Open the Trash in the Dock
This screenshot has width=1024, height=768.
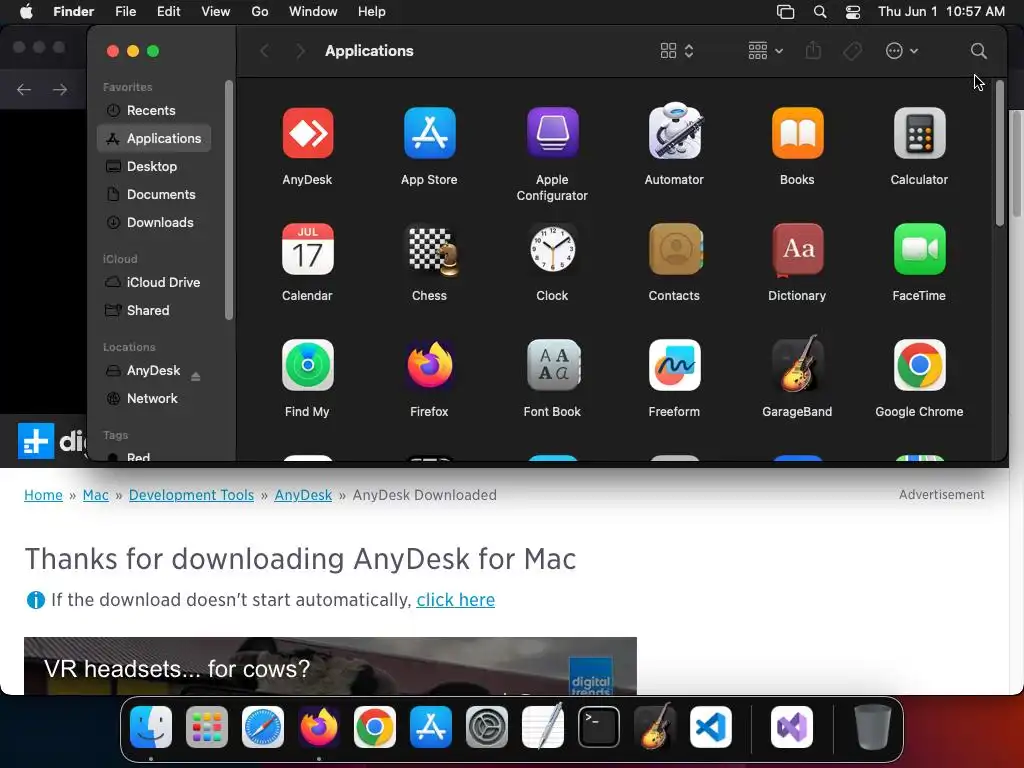pos(872,727)
